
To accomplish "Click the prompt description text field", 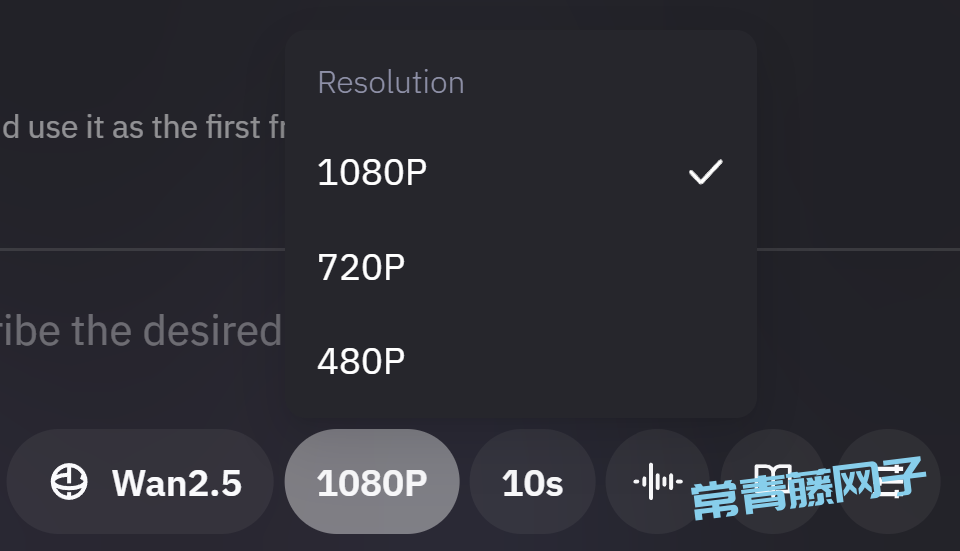I will click(140, 330).
